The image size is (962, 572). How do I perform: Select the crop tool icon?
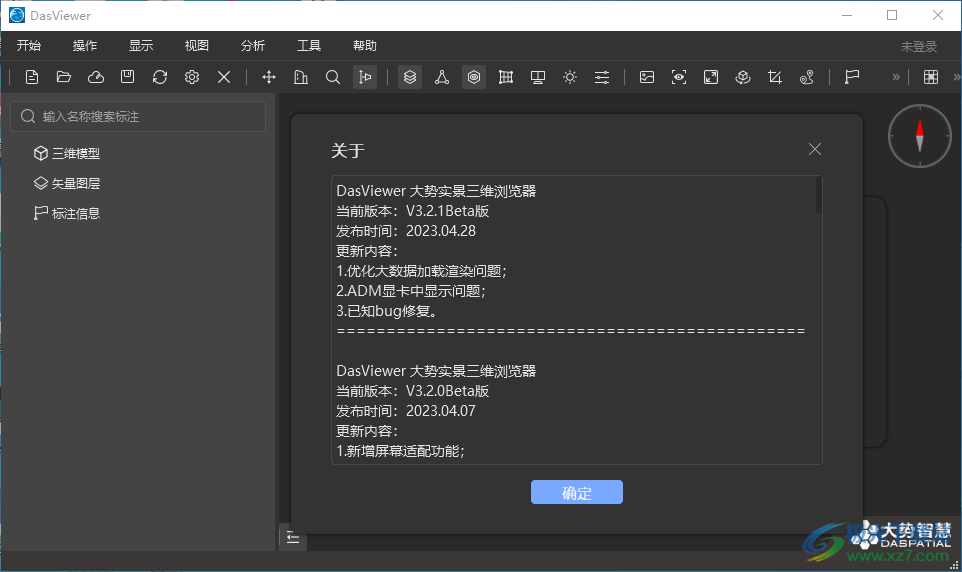tap(775, 77)
